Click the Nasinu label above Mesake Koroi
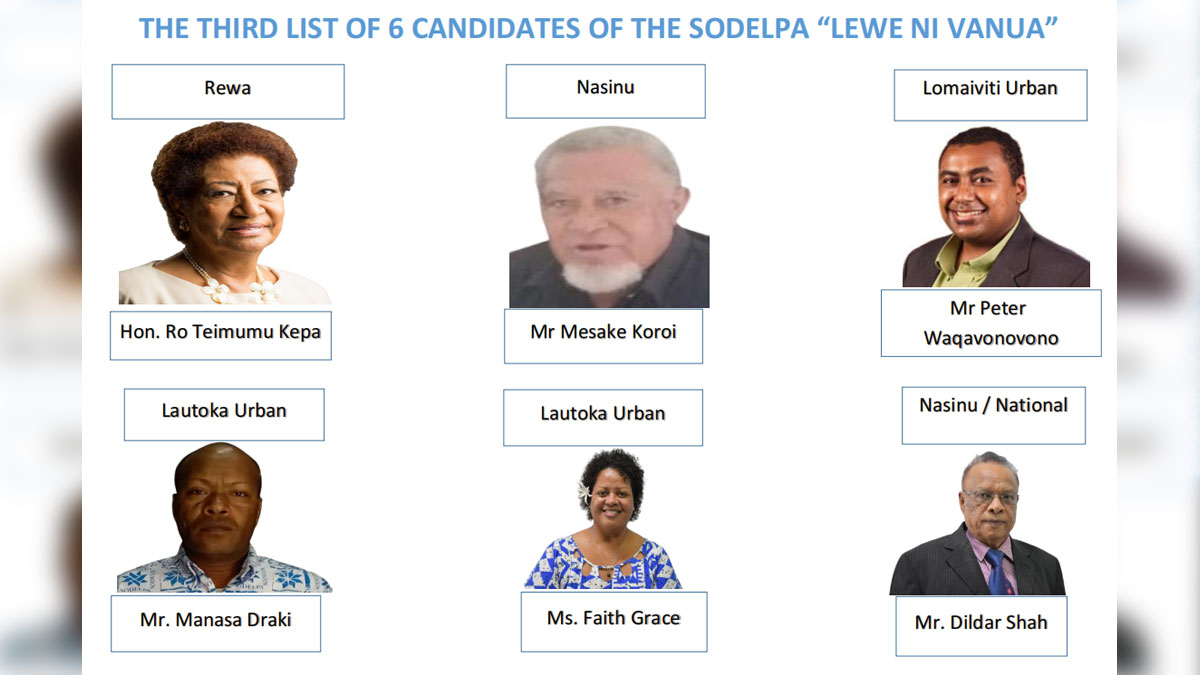The width and height of the screenshot is (1200, 675). coord(605,90)
